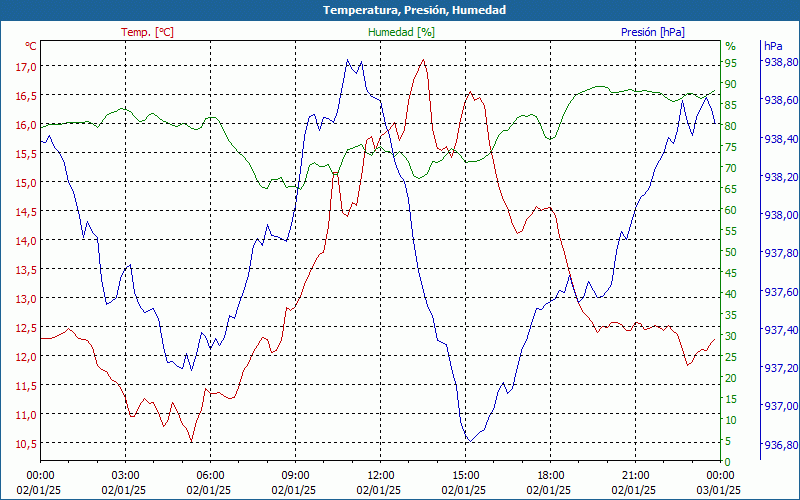Viewport: 800px width, 500px height.
Task: Click the '75' humidity axis value
Action: [731, 147]
